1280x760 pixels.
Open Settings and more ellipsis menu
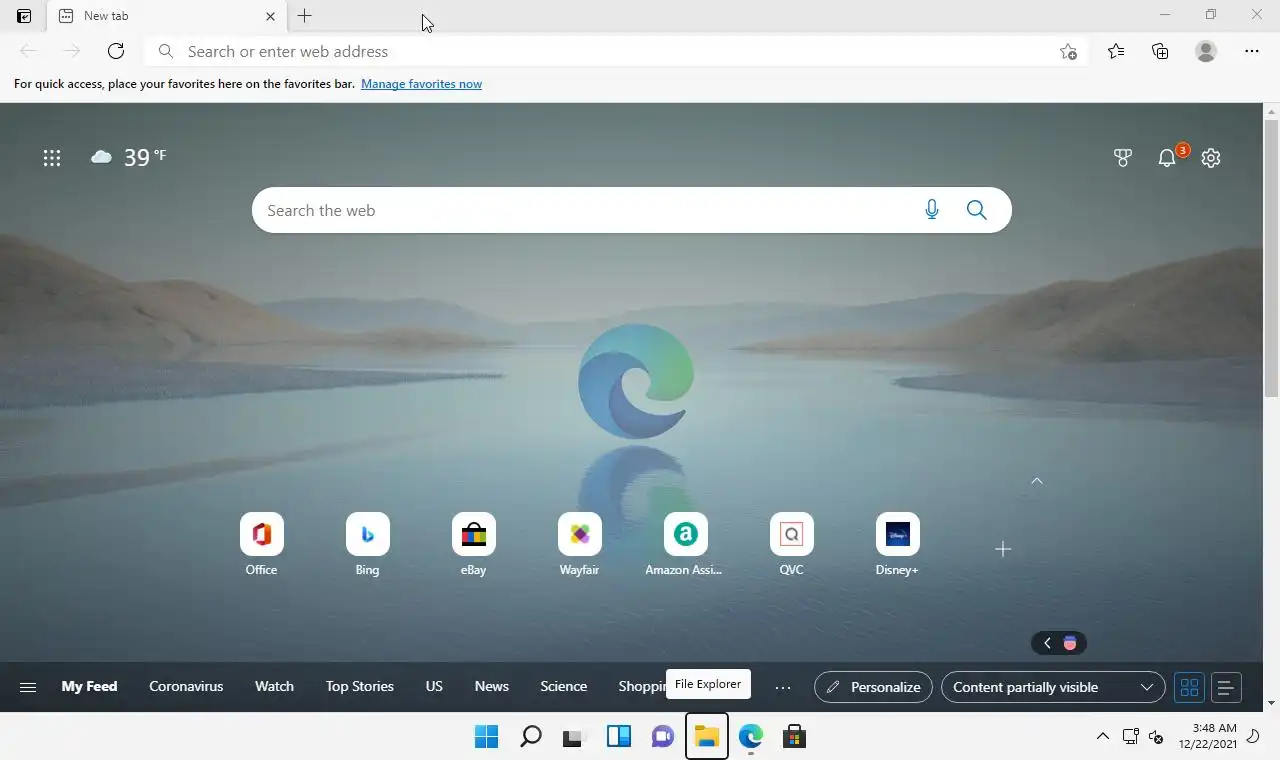pyautogui.click(x=1252, y=51)
